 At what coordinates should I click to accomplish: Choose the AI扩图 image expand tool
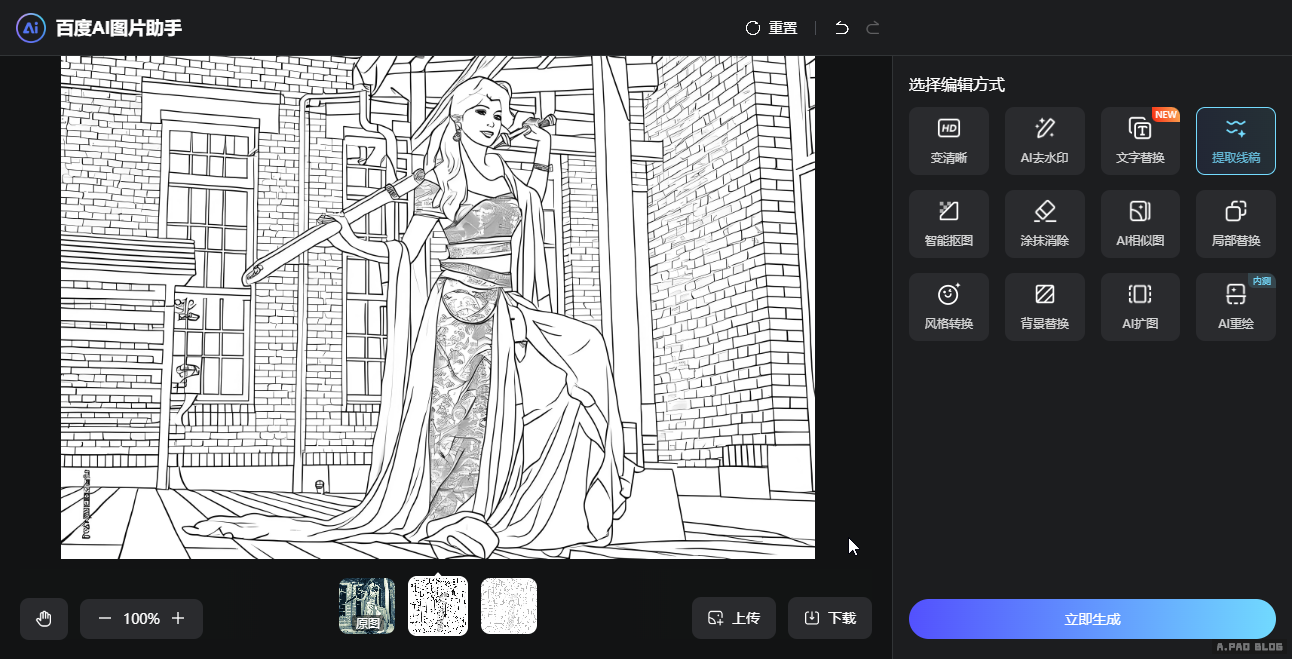1140,307
